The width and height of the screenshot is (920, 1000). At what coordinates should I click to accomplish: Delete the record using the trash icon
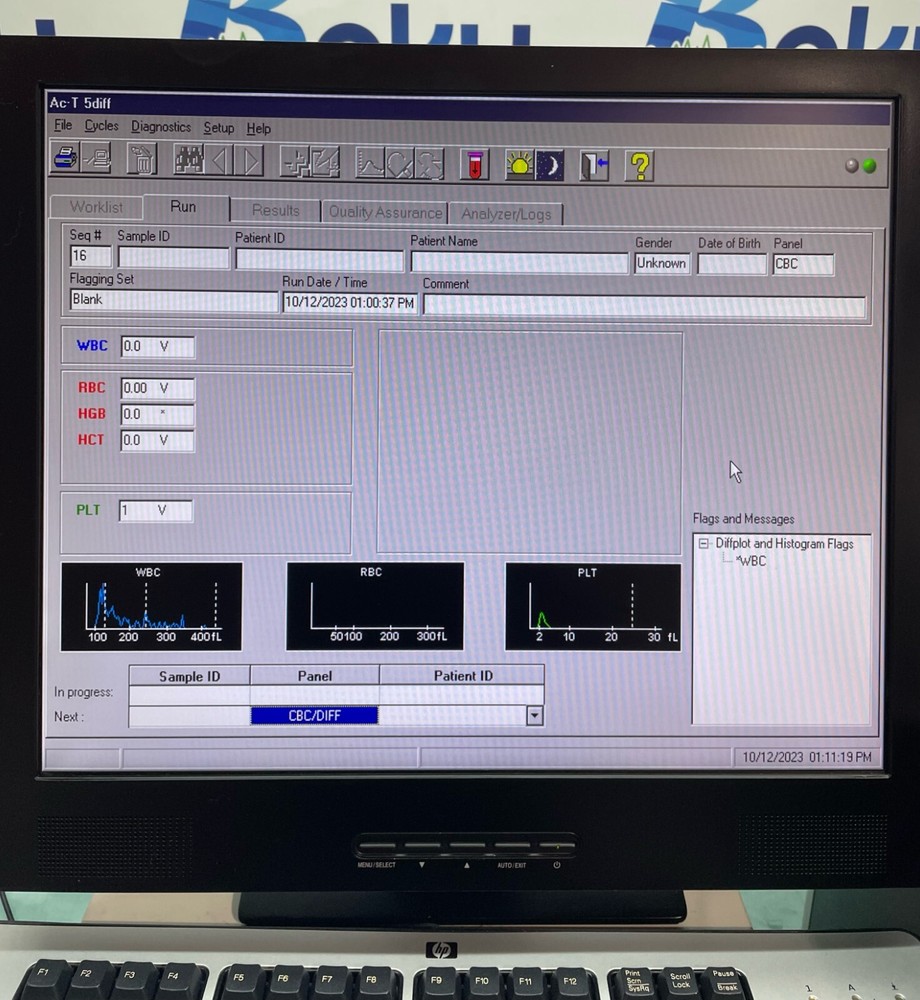coord(141,160)
